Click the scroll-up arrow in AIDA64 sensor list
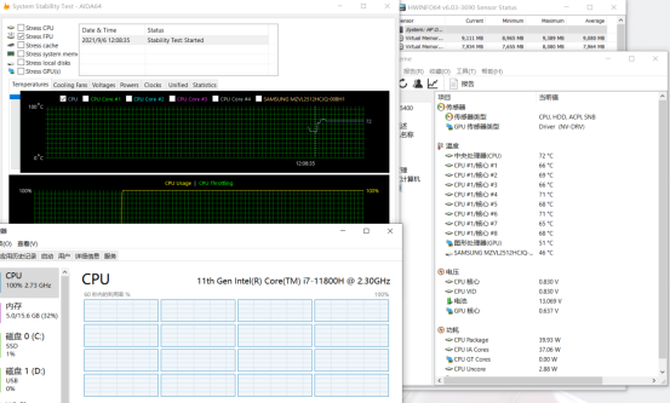Image resolution: width=670 pixels, height=403 pixels. point(662,97)
